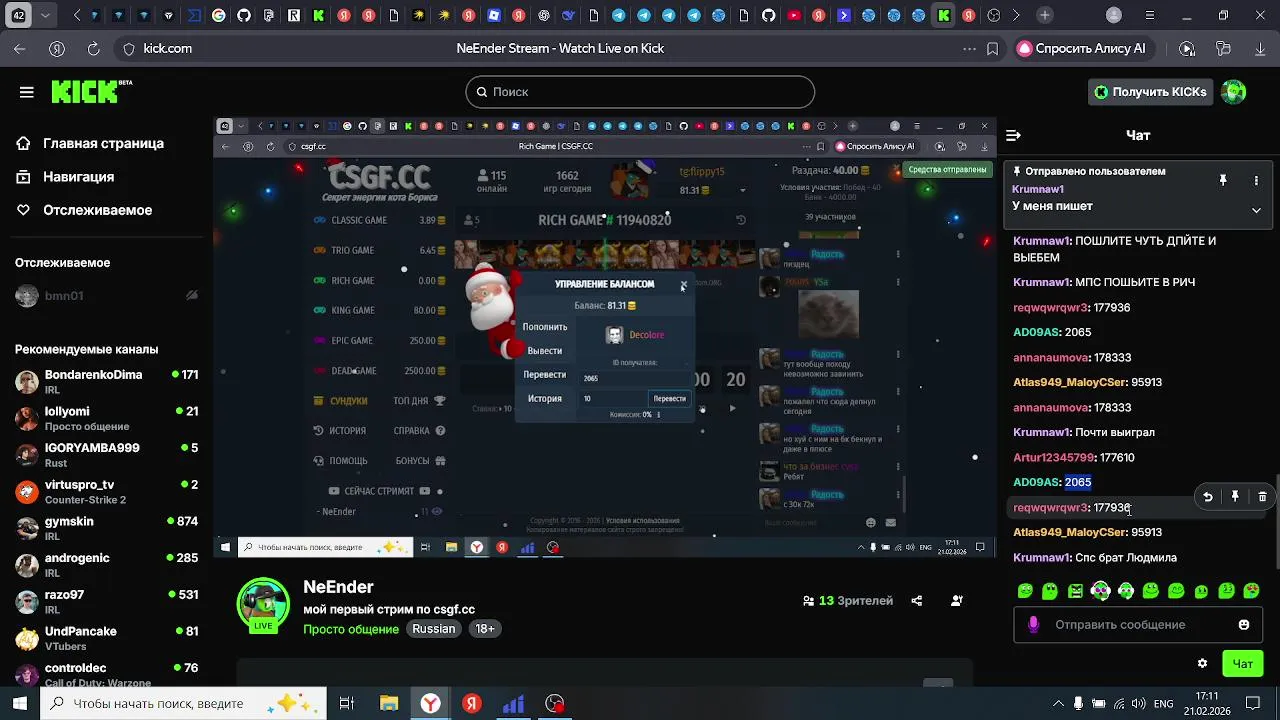
Task: Click the purple microphone icon in chat input
Action: click(1033, 625)
